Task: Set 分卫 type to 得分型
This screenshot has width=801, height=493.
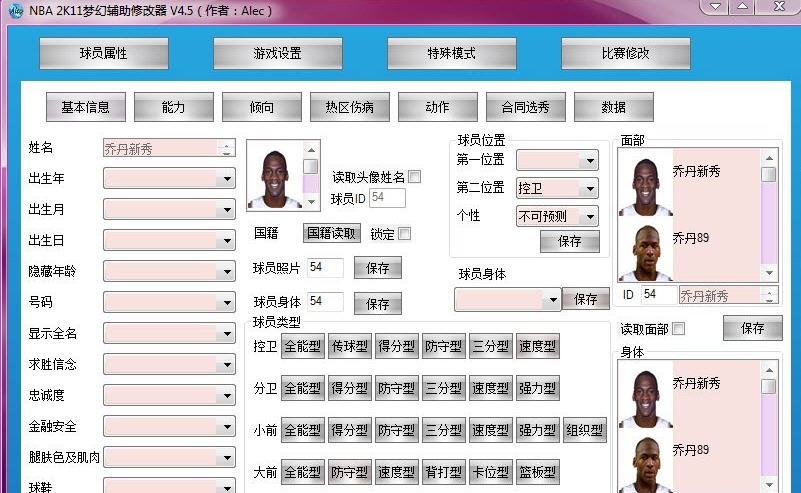Action: click(350, 389)
